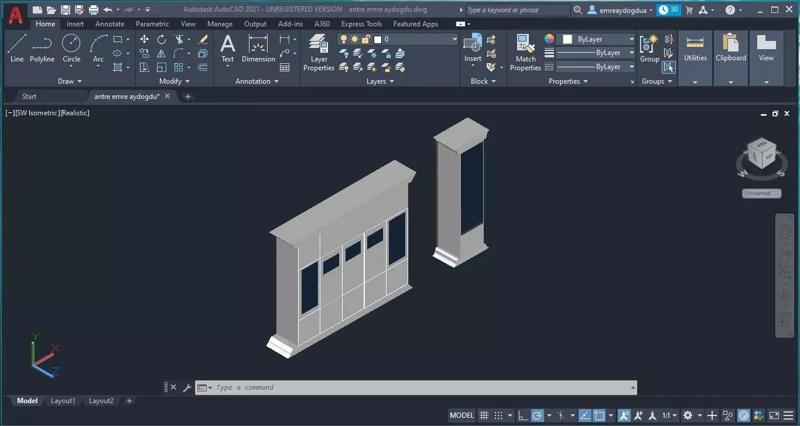Click the Match Properties tool

[525, 53]
